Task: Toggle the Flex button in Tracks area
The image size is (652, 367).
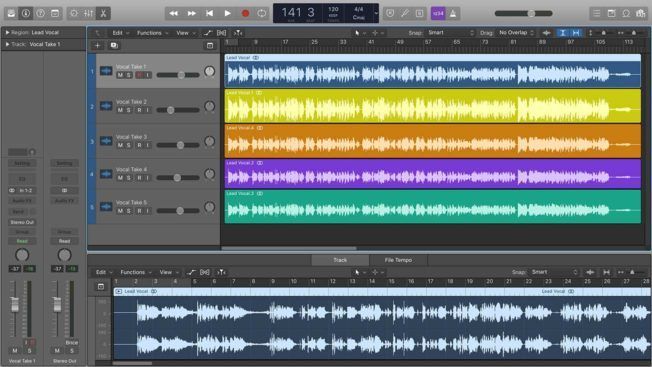Action: pos(222,33)
